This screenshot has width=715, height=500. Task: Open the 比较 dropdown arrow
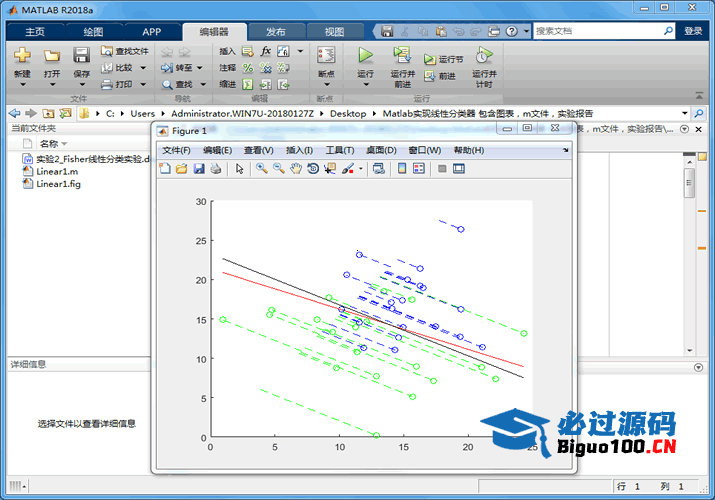[143, 68]
